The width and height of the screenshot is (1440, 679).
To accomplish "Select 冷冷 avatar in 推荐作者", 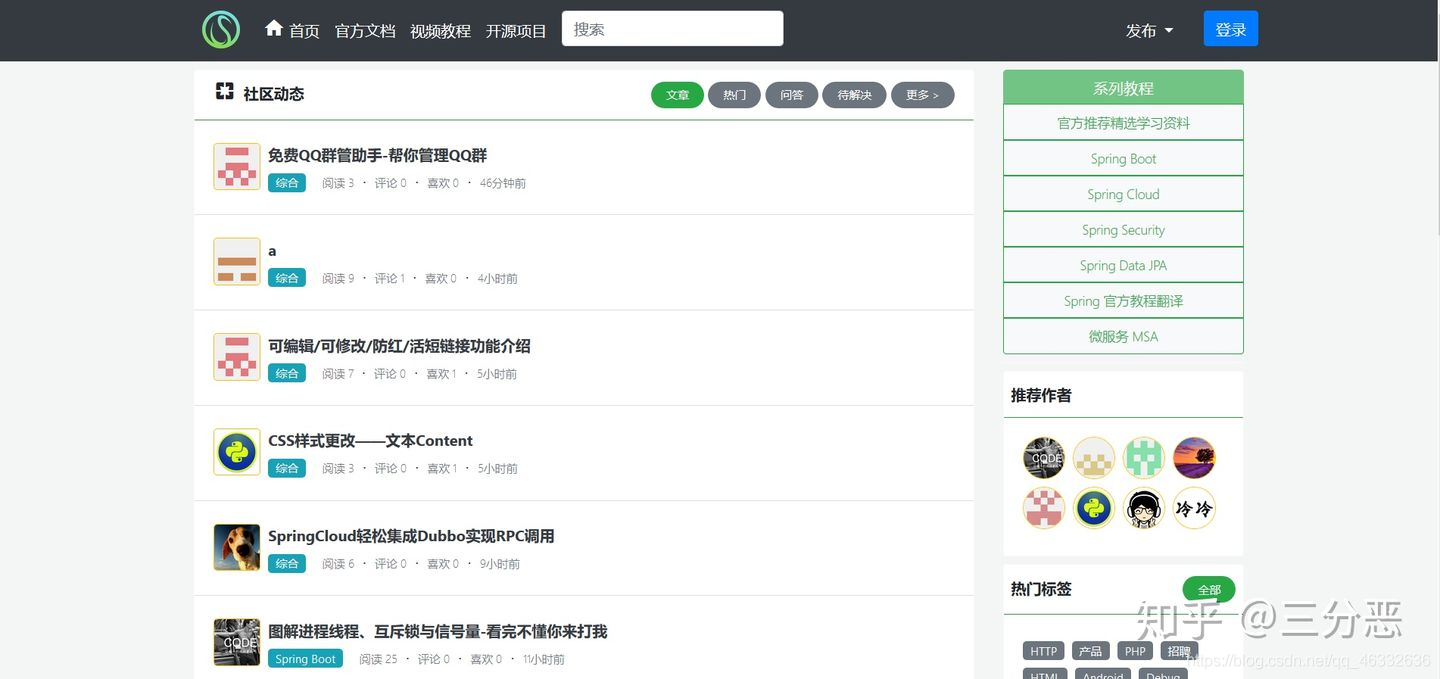I will click(x=1194, y=508).
